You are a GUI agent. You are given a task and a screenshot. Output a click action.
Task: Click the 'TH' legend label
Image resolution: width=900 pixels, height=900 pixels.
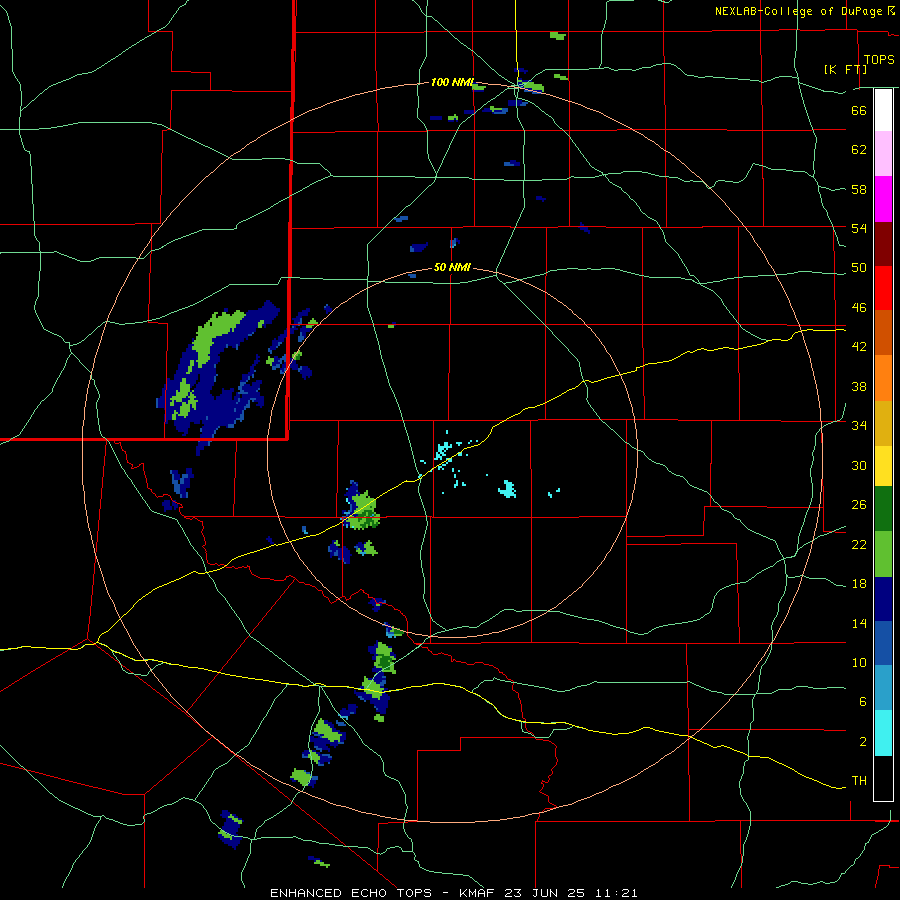pyautogui.click(x=859, y=780)
